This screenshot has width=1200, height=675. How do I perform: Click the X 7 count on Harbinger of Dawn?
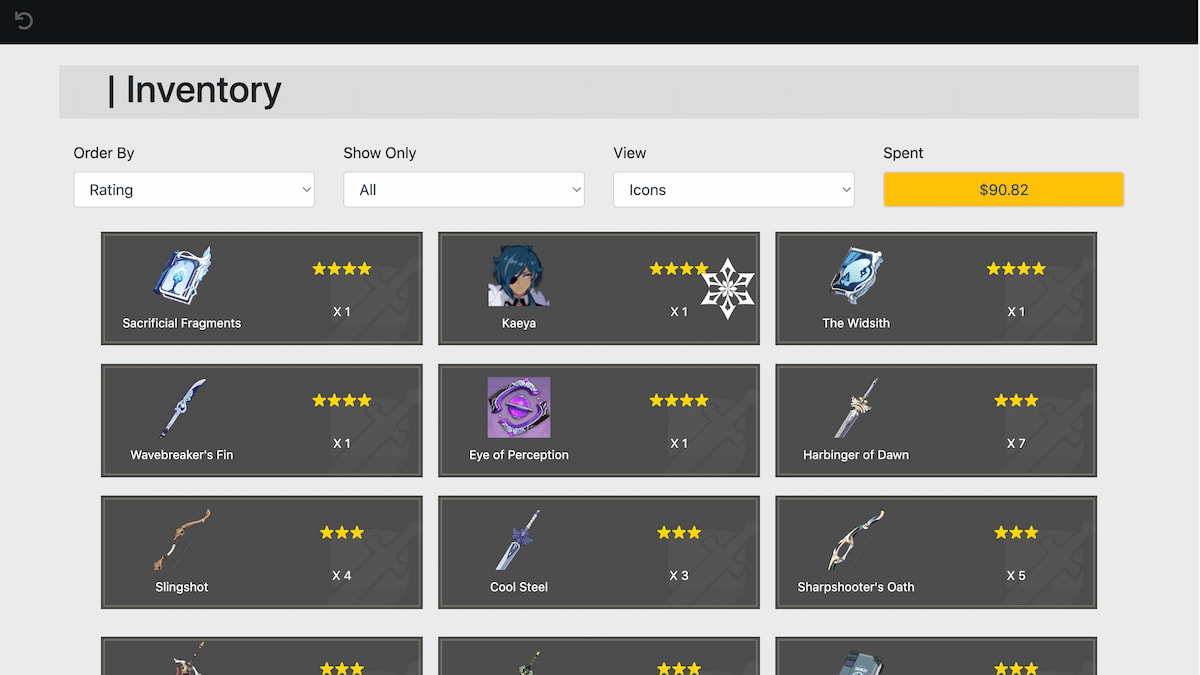(1016, 443)
